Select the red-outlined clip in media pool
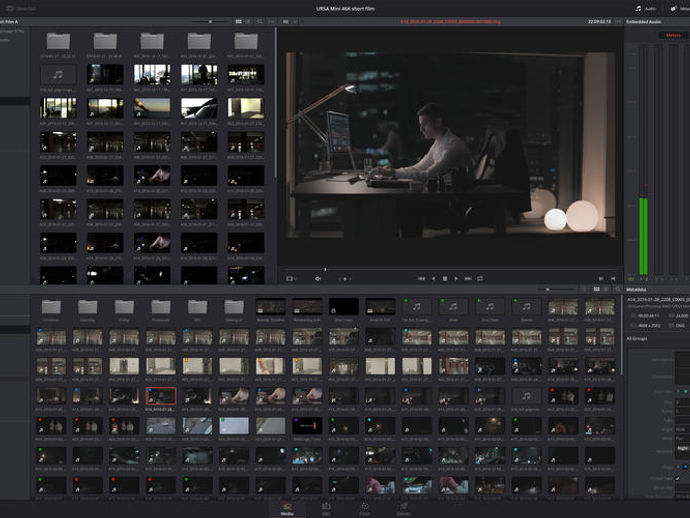This screenshot has height=518, width=690. click(x=161, y=396)
